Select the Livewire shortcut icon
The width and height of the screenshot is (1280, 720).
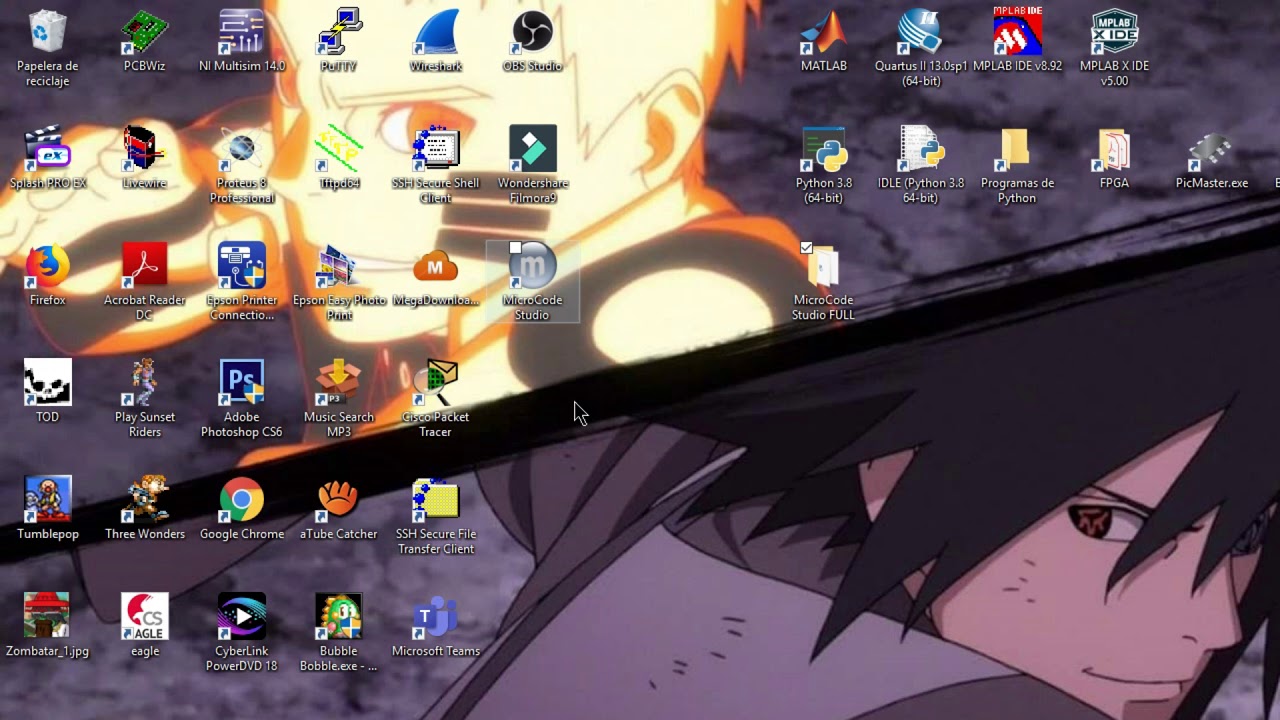[x=144, y=149]
